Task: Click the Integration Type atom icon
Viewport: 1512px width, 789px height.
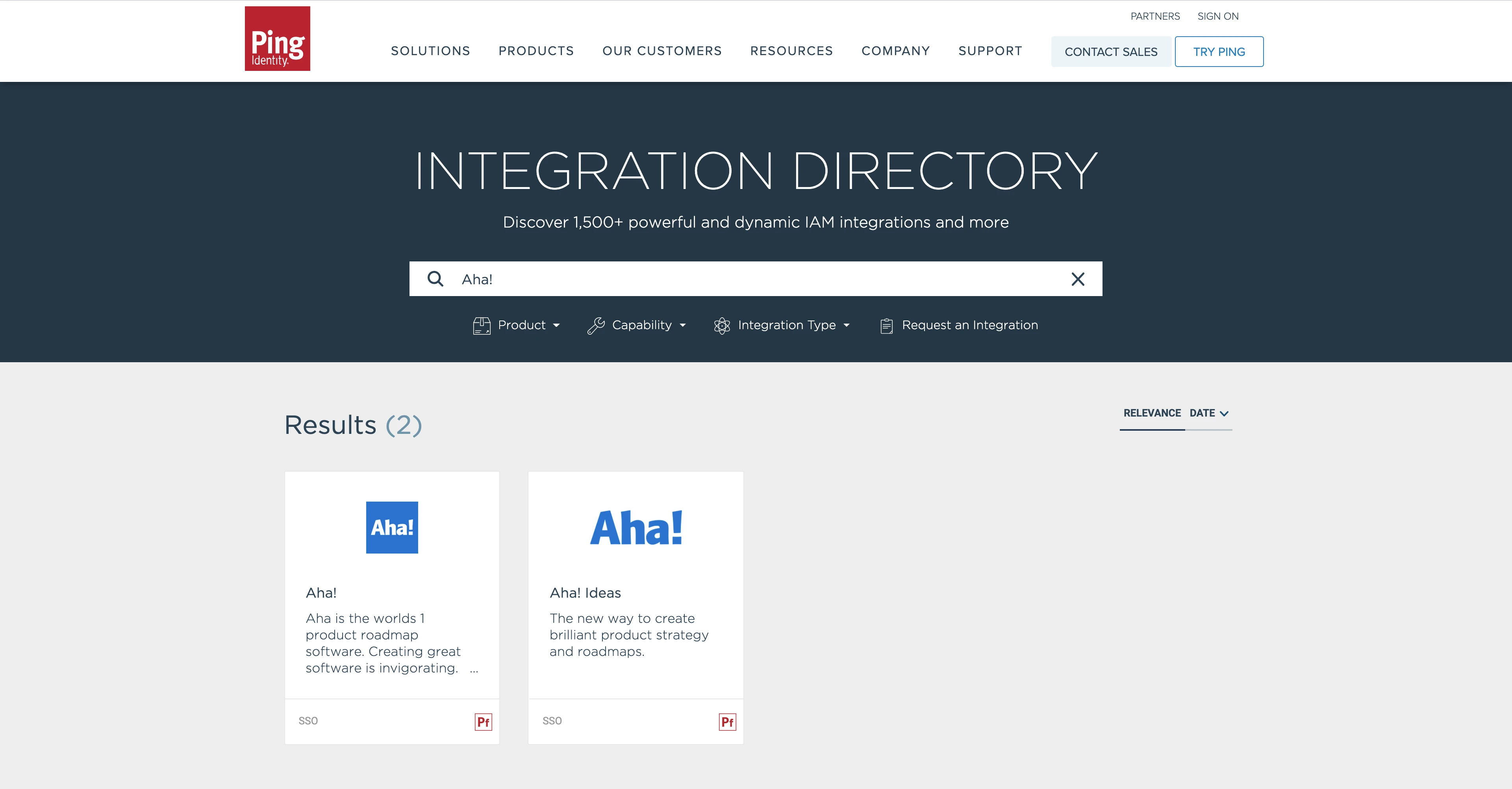Action: (723, 325)
